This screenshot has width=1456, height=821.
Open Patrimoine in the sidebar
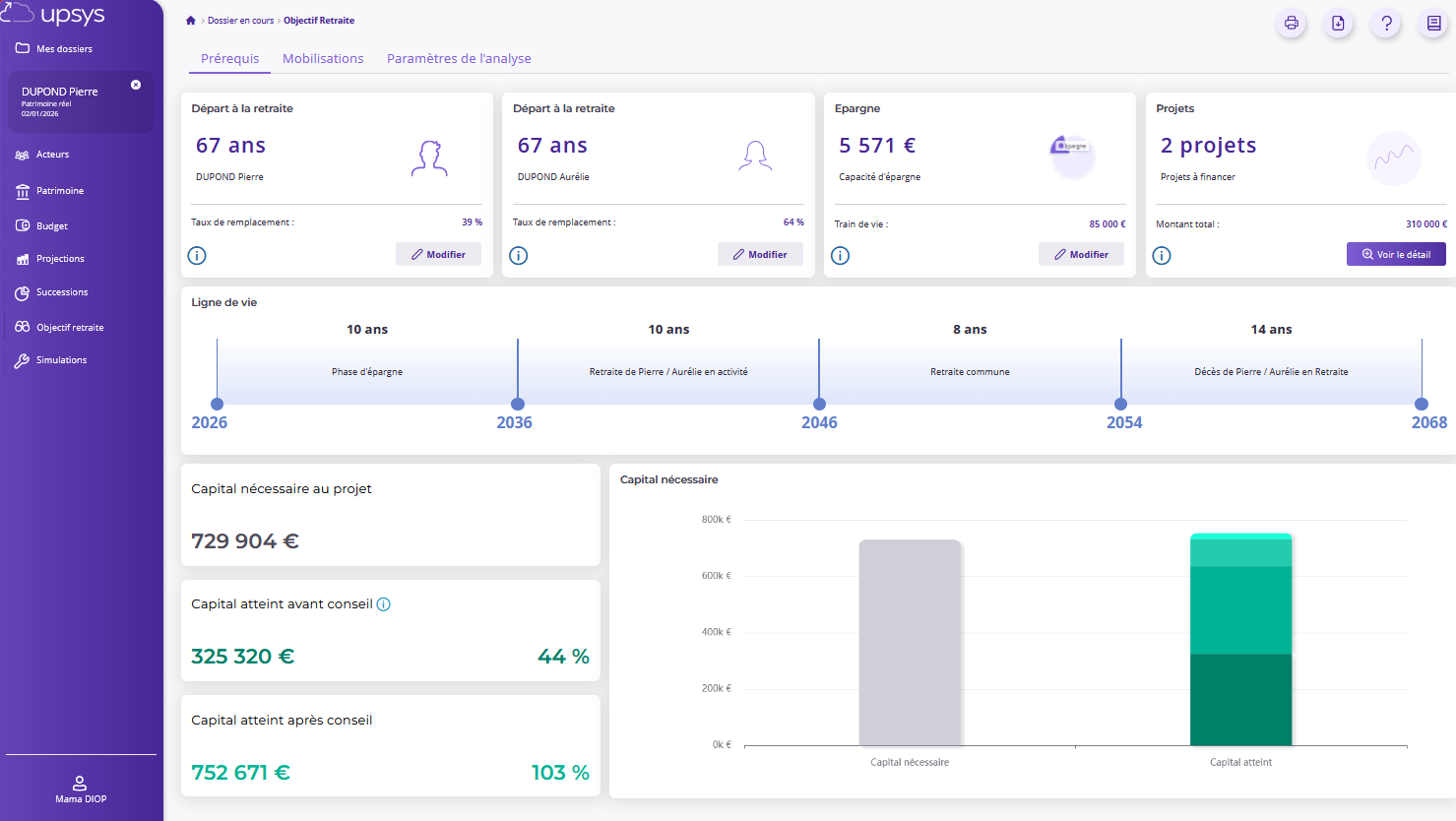[x=60, y=191]
